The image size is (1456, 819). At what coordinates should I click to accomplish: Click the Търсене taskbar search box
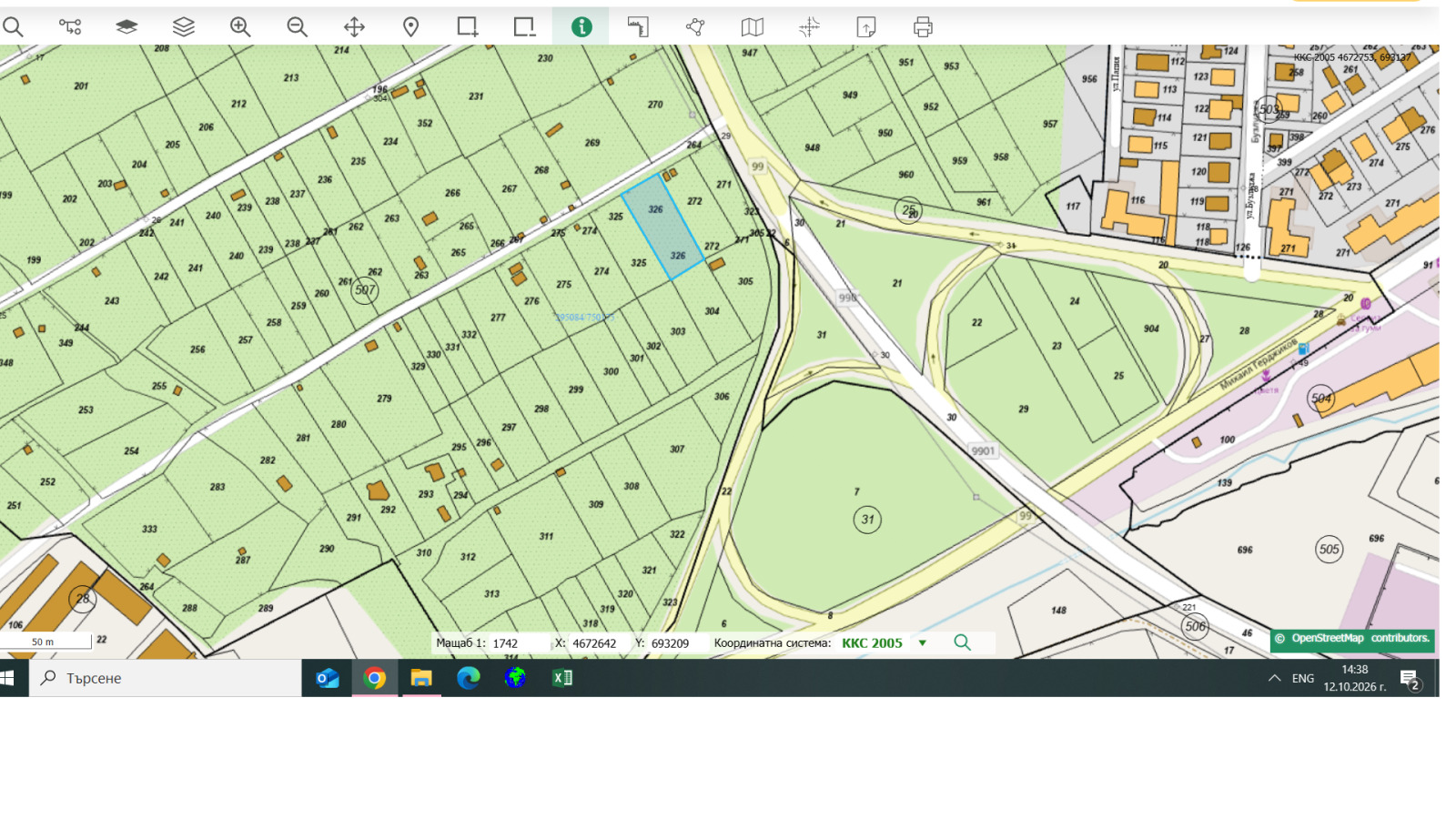pyautogui.click(x=166, y=678)
